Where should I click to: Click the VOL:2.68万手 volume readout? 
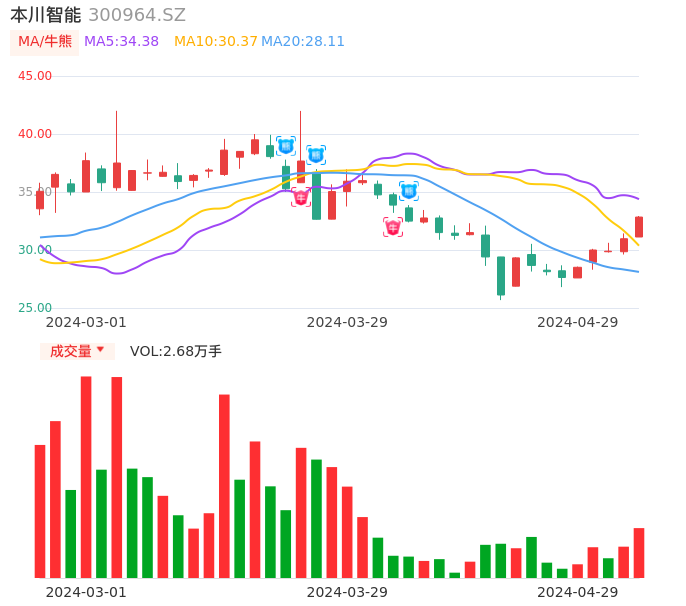click(x=176, y=351)
